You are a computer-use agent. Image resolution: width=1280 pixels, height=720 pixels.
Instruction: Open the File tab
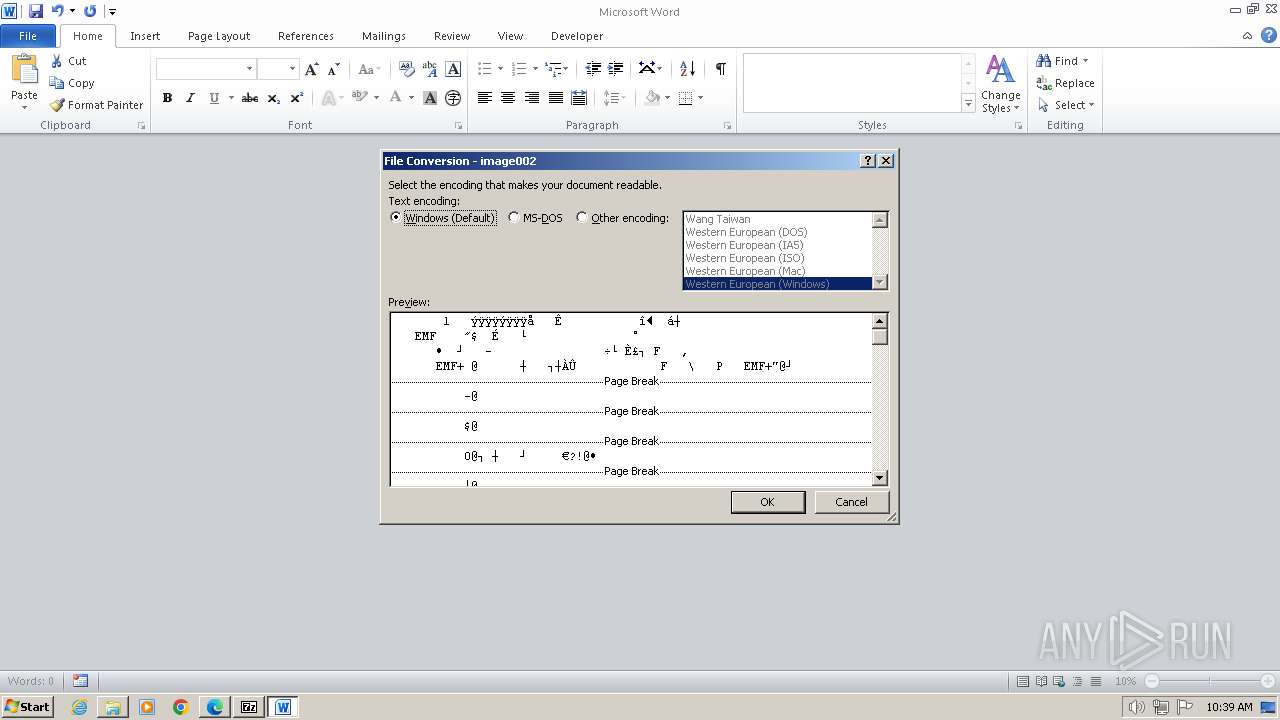point(28,36)
